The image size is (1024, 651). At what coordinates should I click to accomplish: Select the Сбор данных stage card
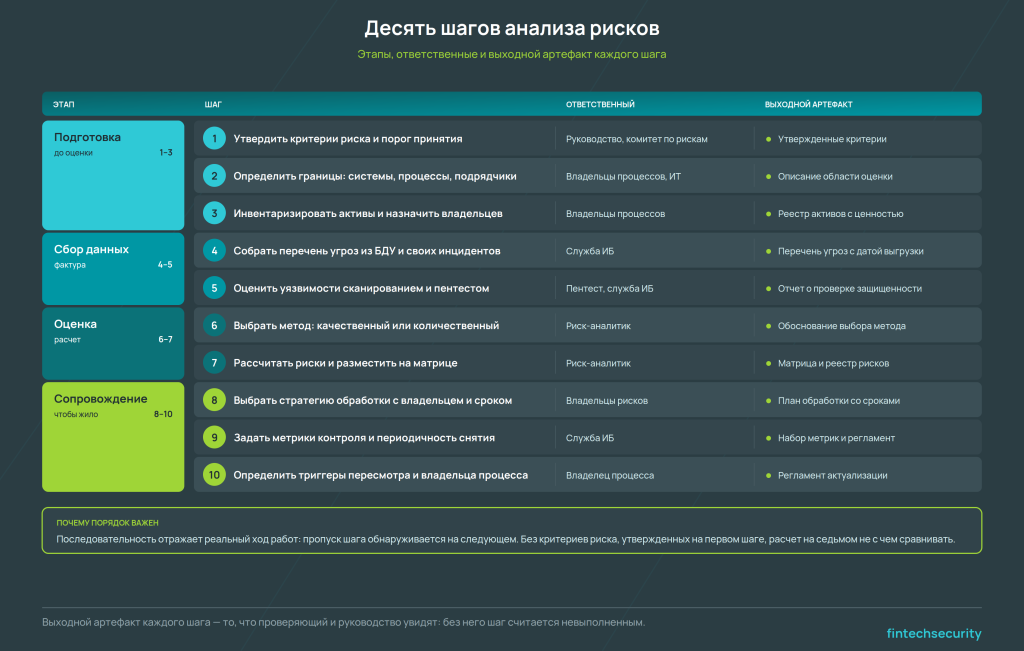click(113, 269)
